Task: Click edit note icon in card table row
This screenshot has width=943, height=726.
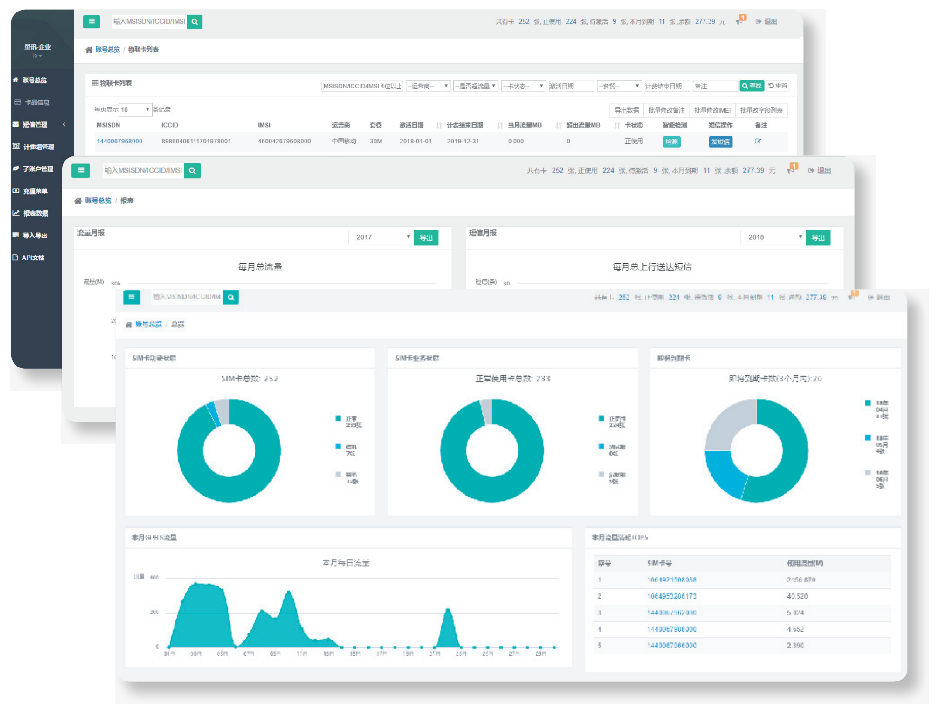Action: (x=760, y=142)
